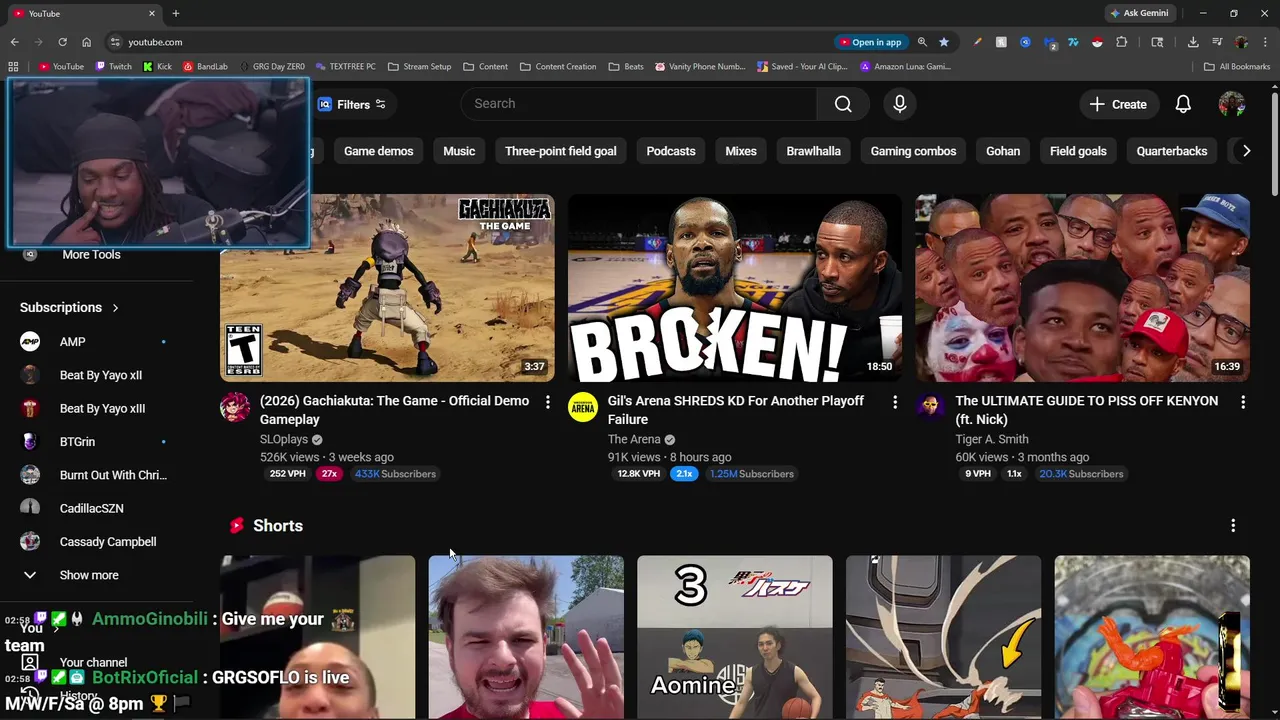Screen dimensions: 1280x720
Task: Open the Content Creation bookmarks folder
Action: pos(558,67)
